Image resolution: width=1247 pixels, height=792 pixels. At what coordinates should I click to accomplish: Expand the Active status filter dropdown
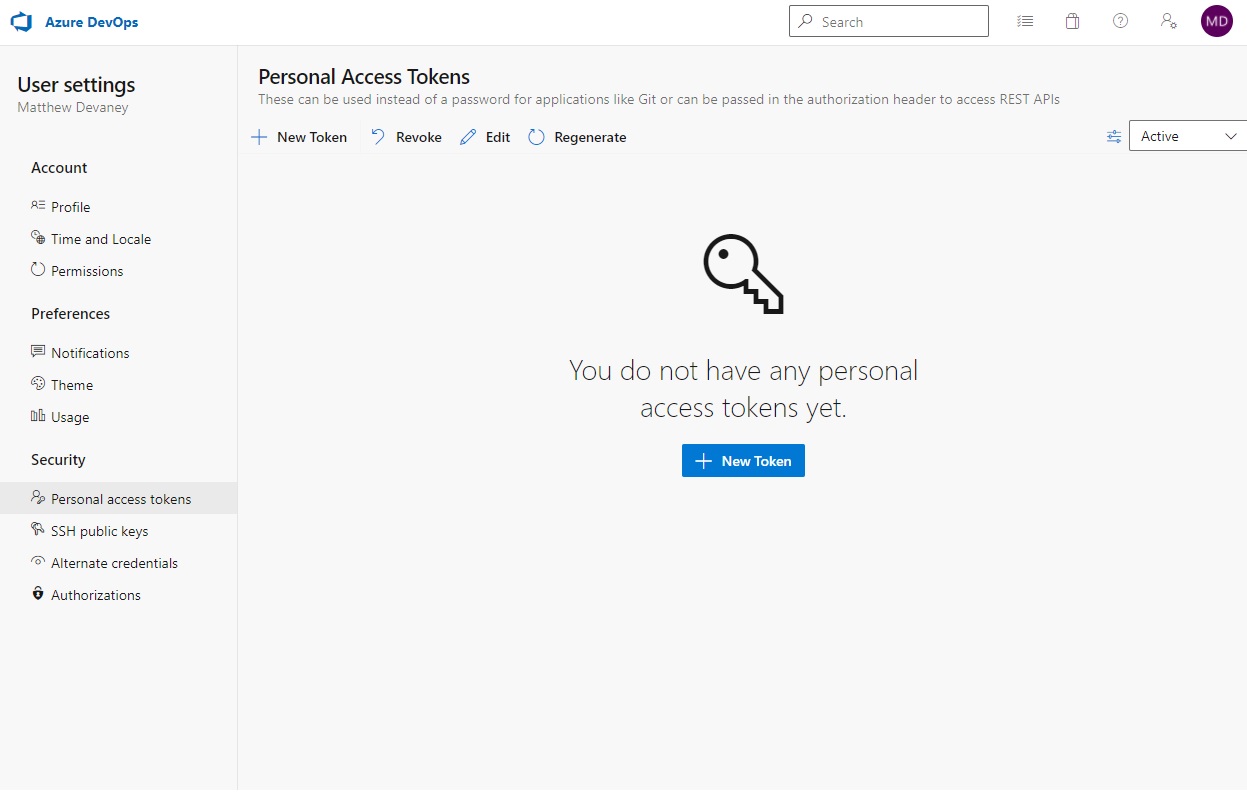click(1188, 137)
